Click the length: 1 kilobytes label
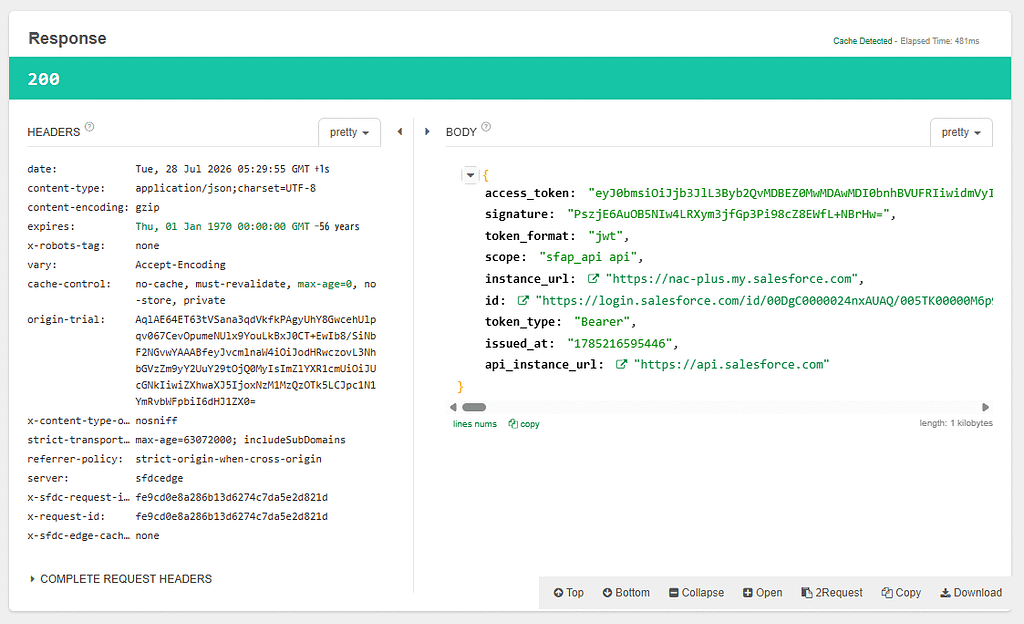Screen dimensions: 1024x624 (x=956, y=423)
